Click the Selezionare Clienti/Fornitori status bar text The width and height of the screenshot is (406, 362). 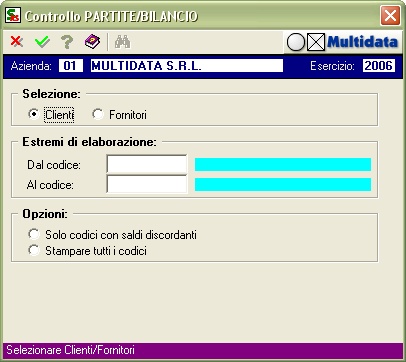coord(70,350)
